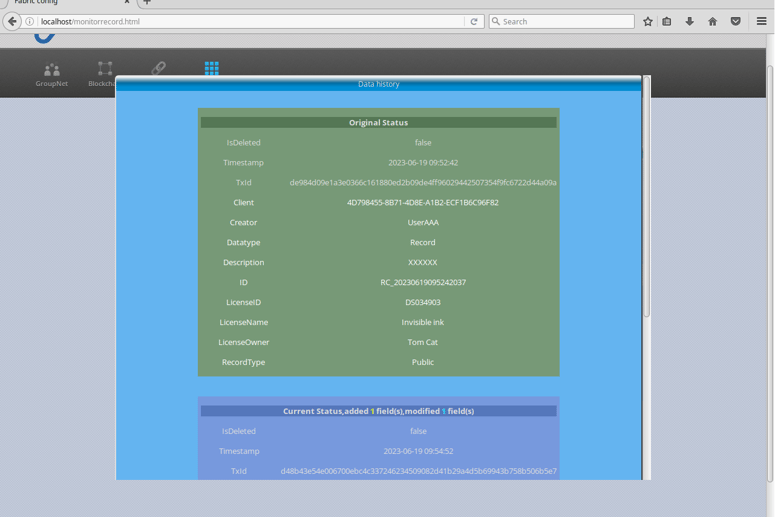
Task: Click the LicenseOwner field label
Action: click(244, 342)
